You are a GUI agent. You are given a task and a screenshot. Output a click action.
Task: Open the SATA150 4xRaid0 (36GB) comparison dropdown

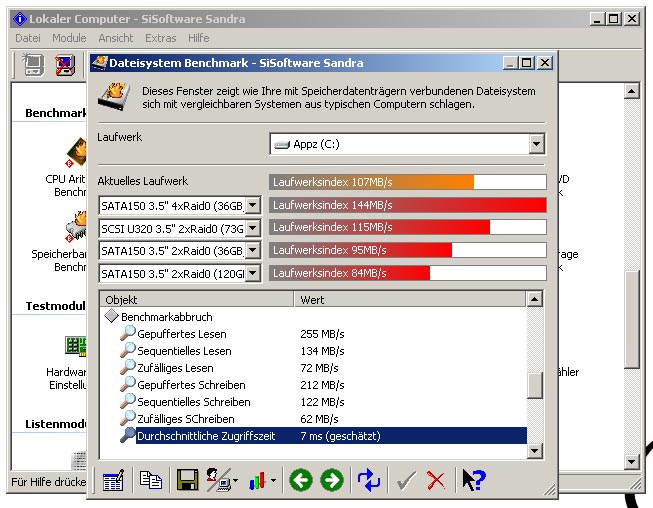click(253, 205)
